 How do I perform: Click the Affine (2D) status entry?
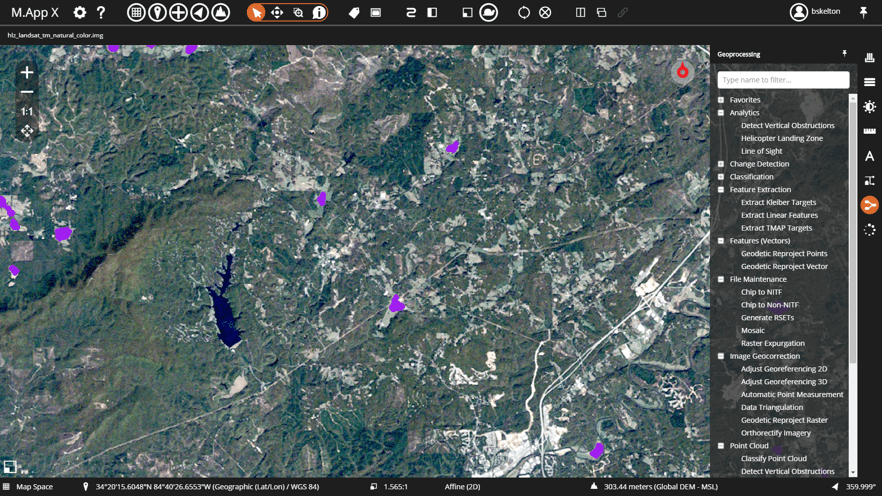point(462,487)
